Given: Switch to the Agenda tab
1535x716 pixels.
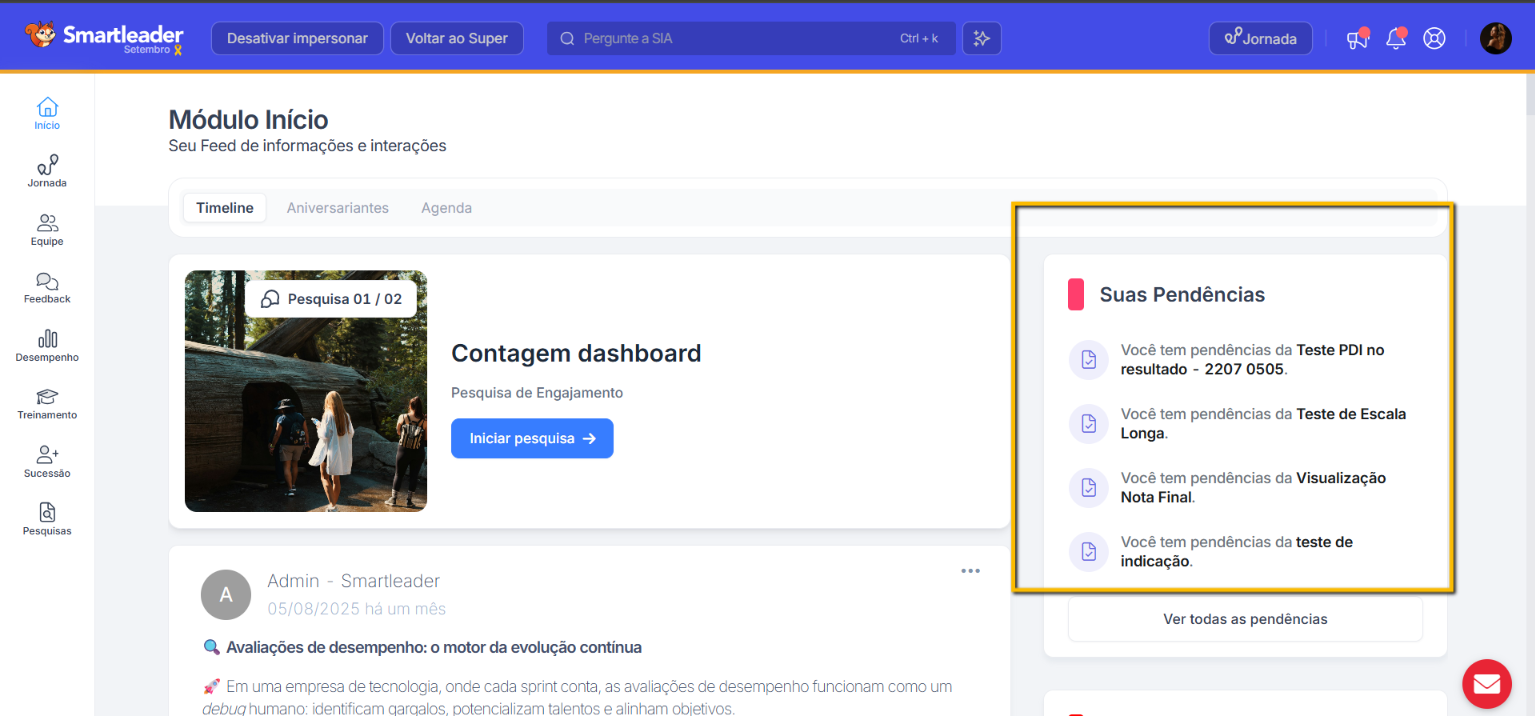Looking at the screenshot, I should tap(446, 208).
